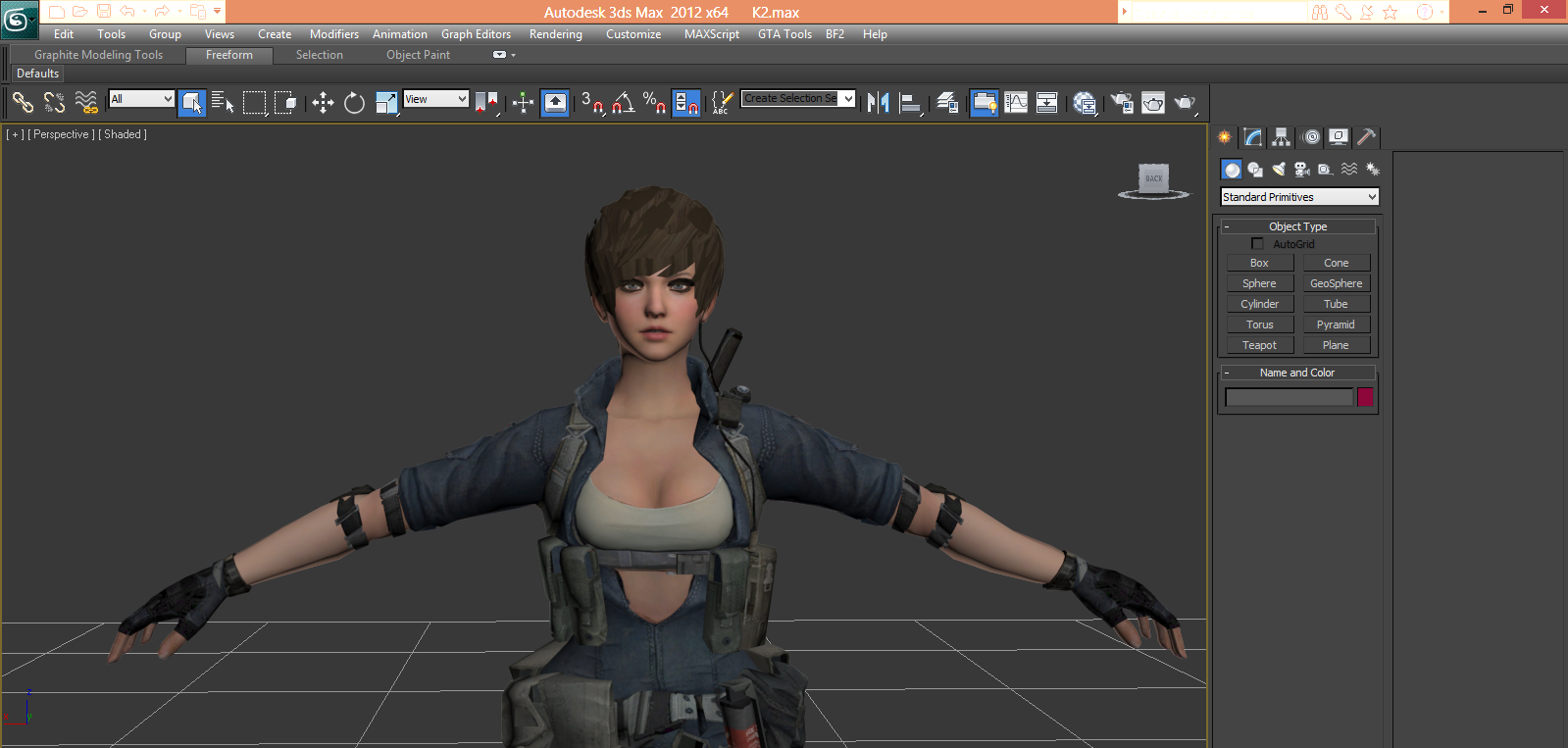Pick the Select and Rotate tool
This screenshot has height=748, width=1568.
(354, 102)
